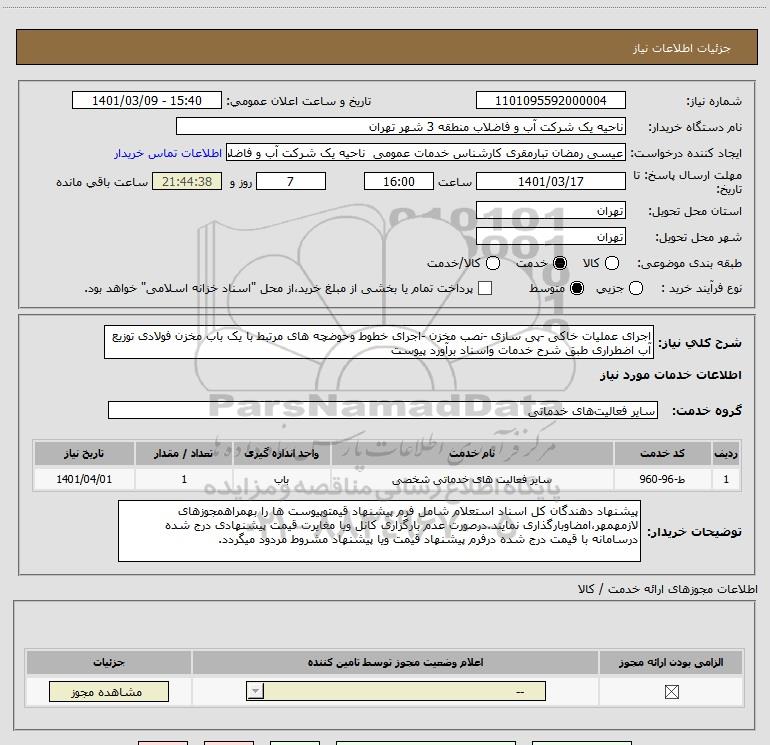Select the متوسط purchase type radio
770x745 pixels.
coord(577,288)
